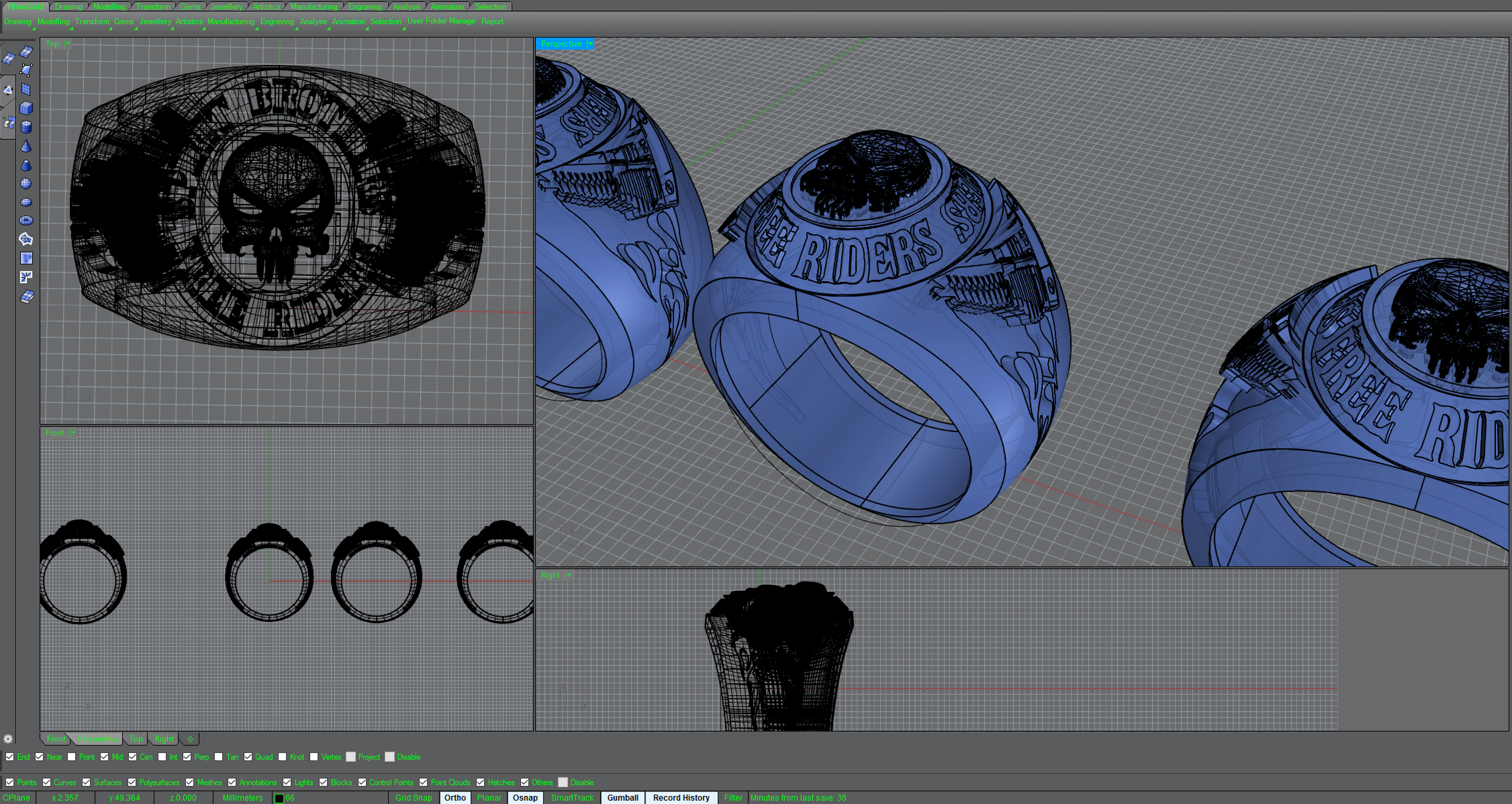The width and height of the screenshot is (1512, 804).
Task: Click the gear options icon at bottom-left
Action: (x=8, y=739)
